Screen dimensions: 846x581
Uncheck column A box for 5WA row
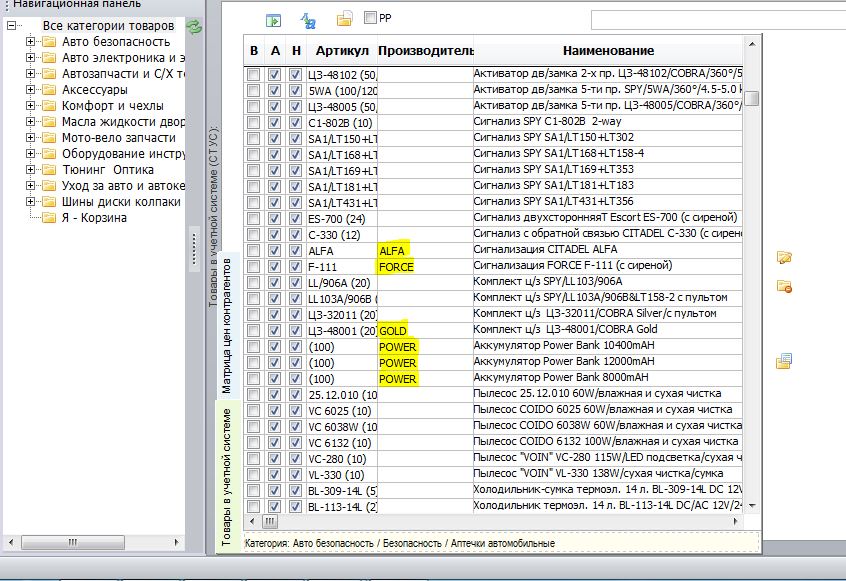274,91
